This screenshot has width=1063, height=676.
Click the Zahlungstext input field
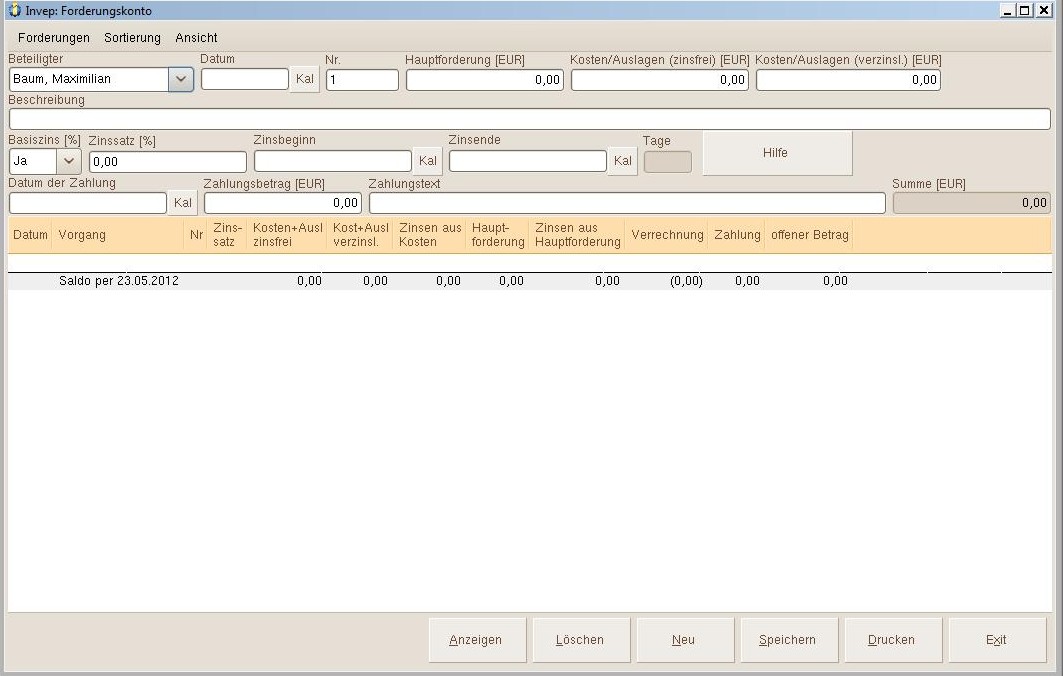(x=627, y=203)
